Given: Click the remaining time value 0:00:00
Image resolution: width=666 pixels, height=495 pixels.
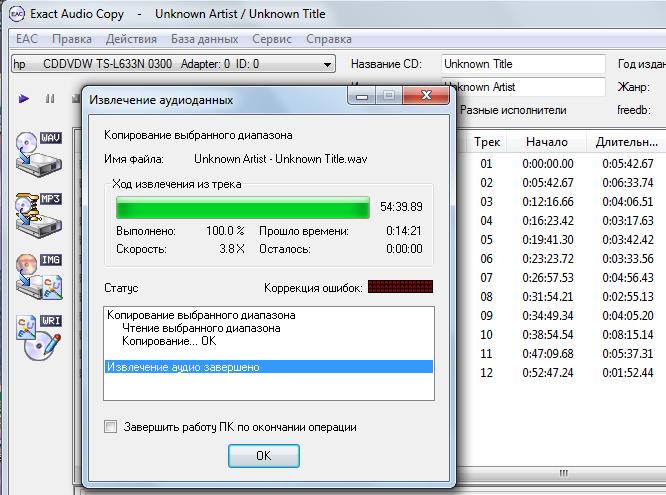Looking at the screenshot, I should click(404, 249).
